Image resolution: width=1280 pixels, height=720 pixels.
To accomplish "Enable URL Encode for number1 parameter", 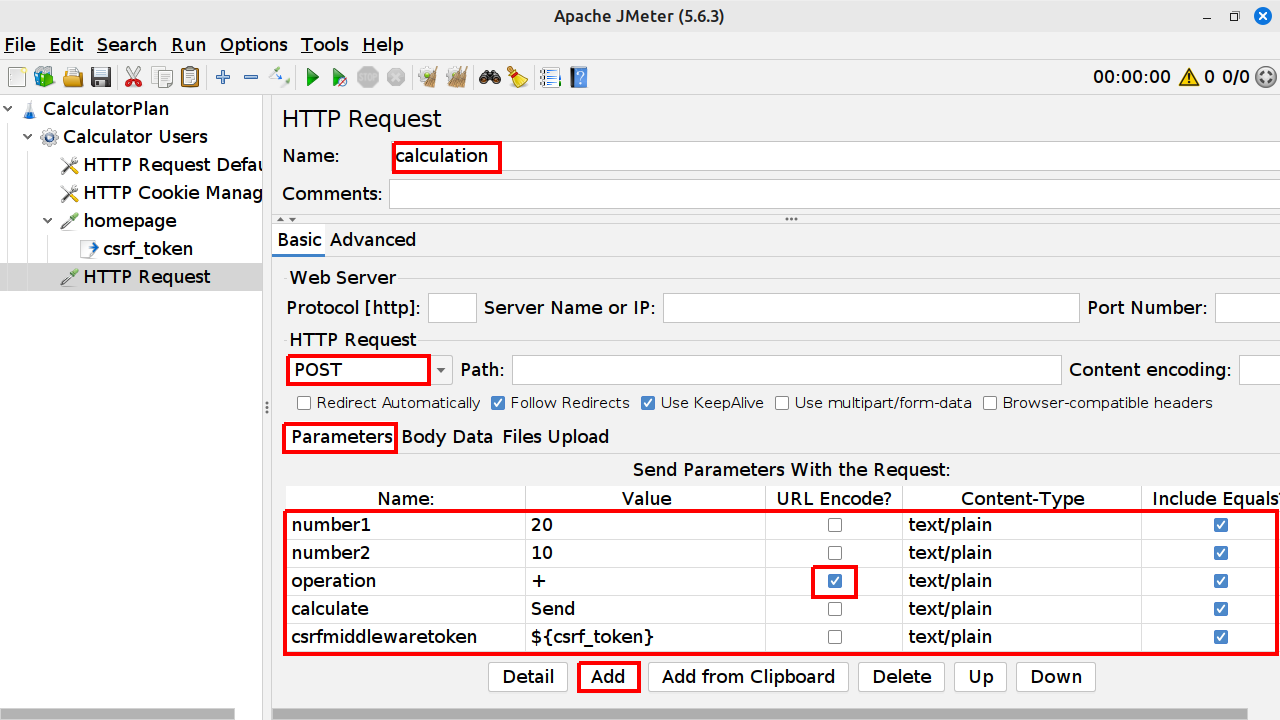I will pos(835,525).
